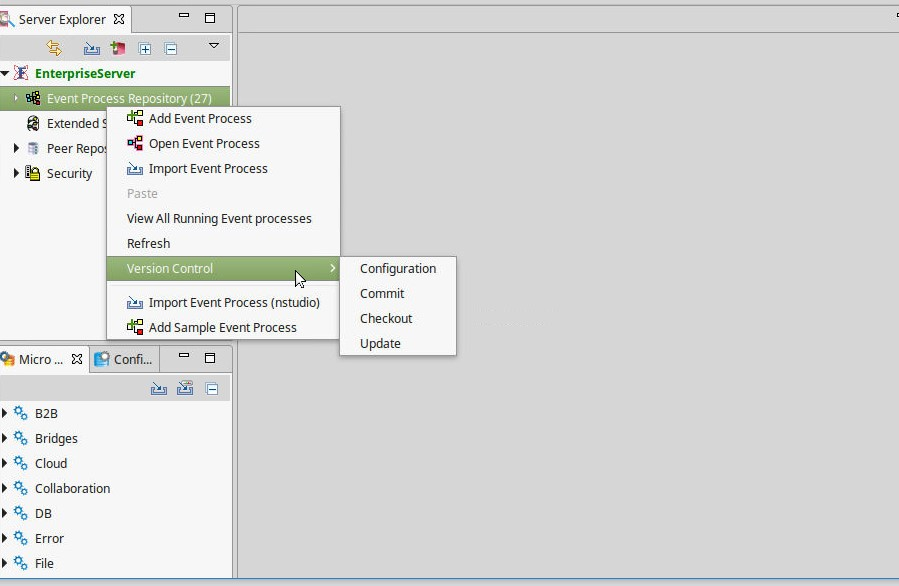Viewport: 899px width, 586px height.
Task: Expand the Error category
Action: coord(5,538)
